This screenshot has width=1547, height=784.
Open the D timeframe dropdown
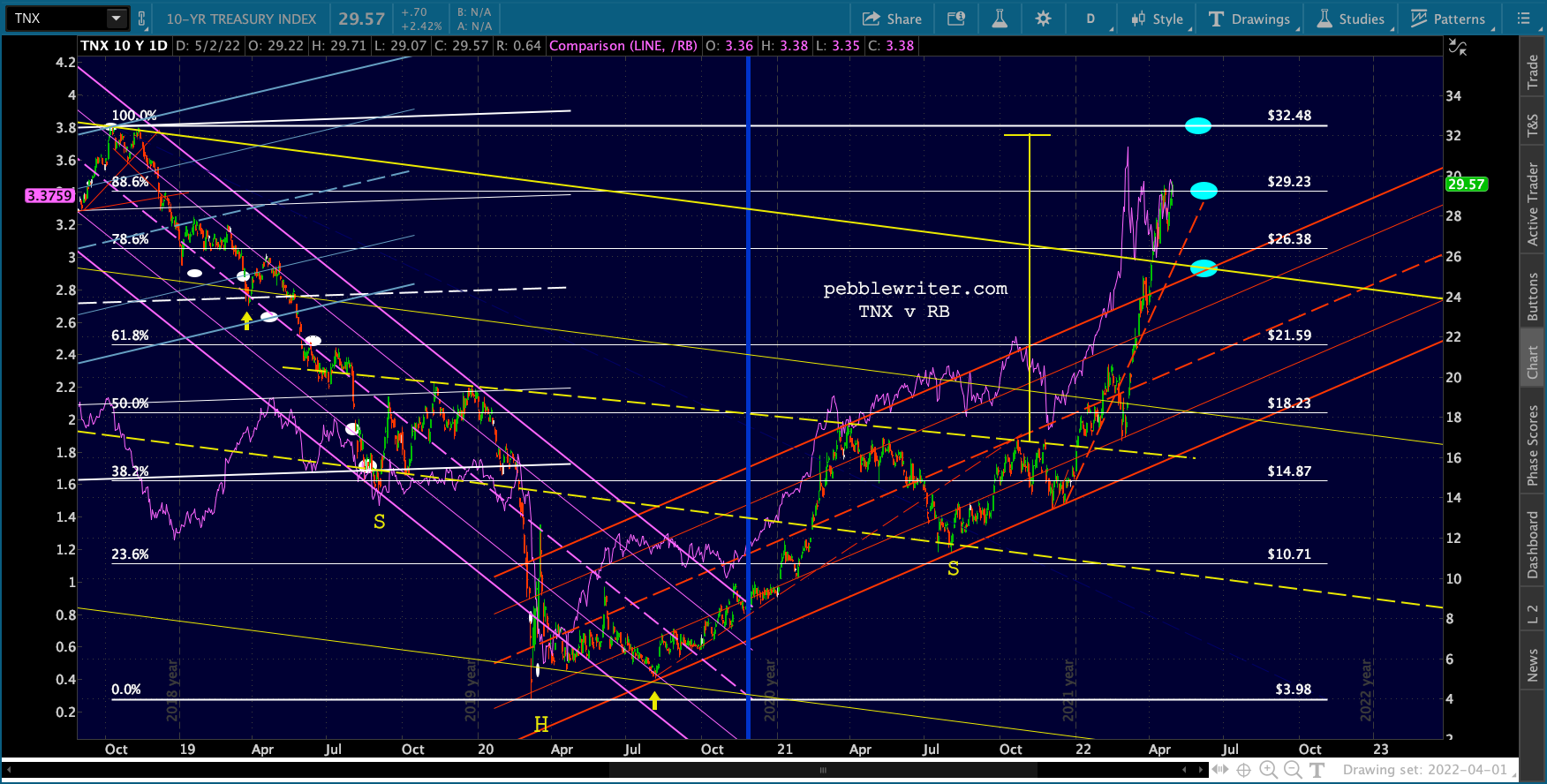point(1091,19)
